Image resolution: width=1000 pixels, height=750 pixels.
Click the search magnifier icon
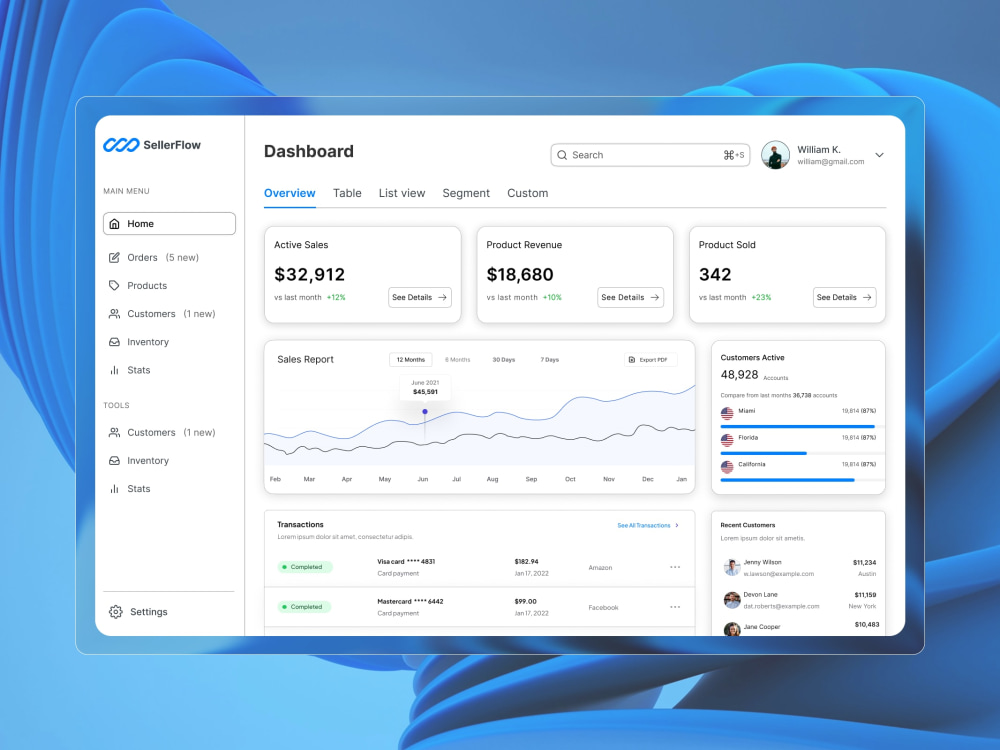pos(562,155)
